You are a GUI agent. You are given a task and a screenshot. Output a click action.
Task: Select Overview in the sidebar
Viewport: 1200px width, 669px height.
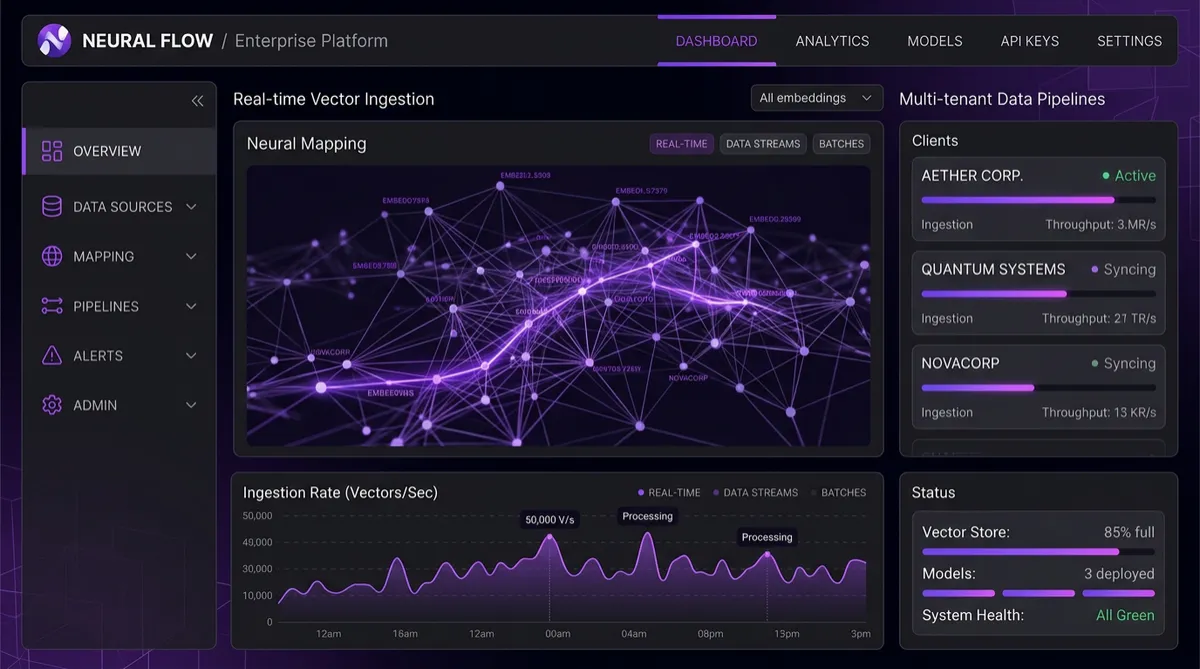point(119,151)
